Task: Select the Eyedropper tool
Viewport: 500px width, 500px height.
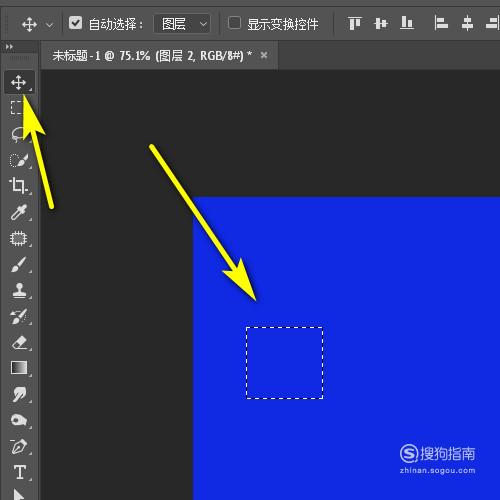Action: coord(19,212)
